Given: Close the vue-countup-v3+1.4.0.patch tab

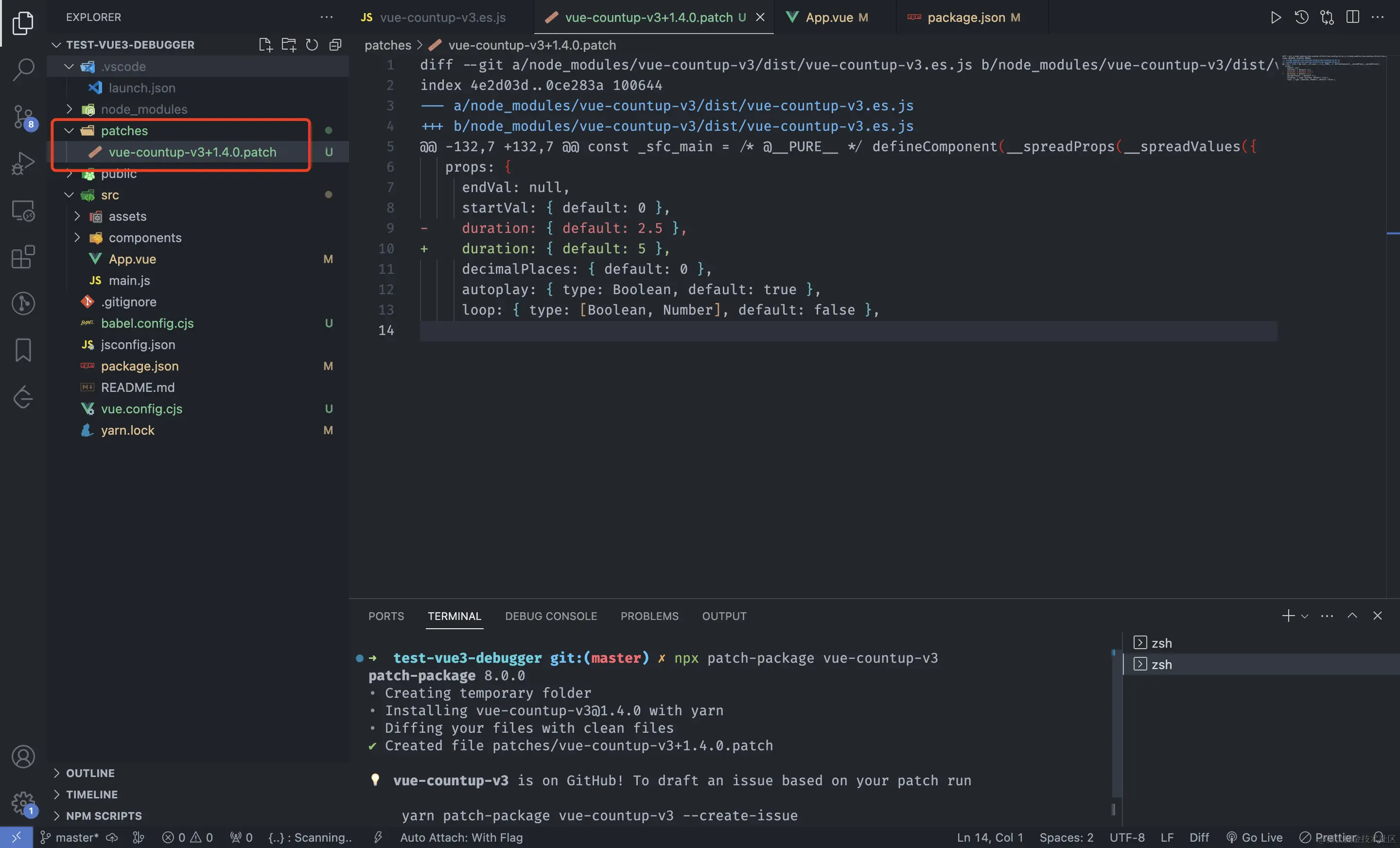Looking at the screenshot, I should 760,18.
